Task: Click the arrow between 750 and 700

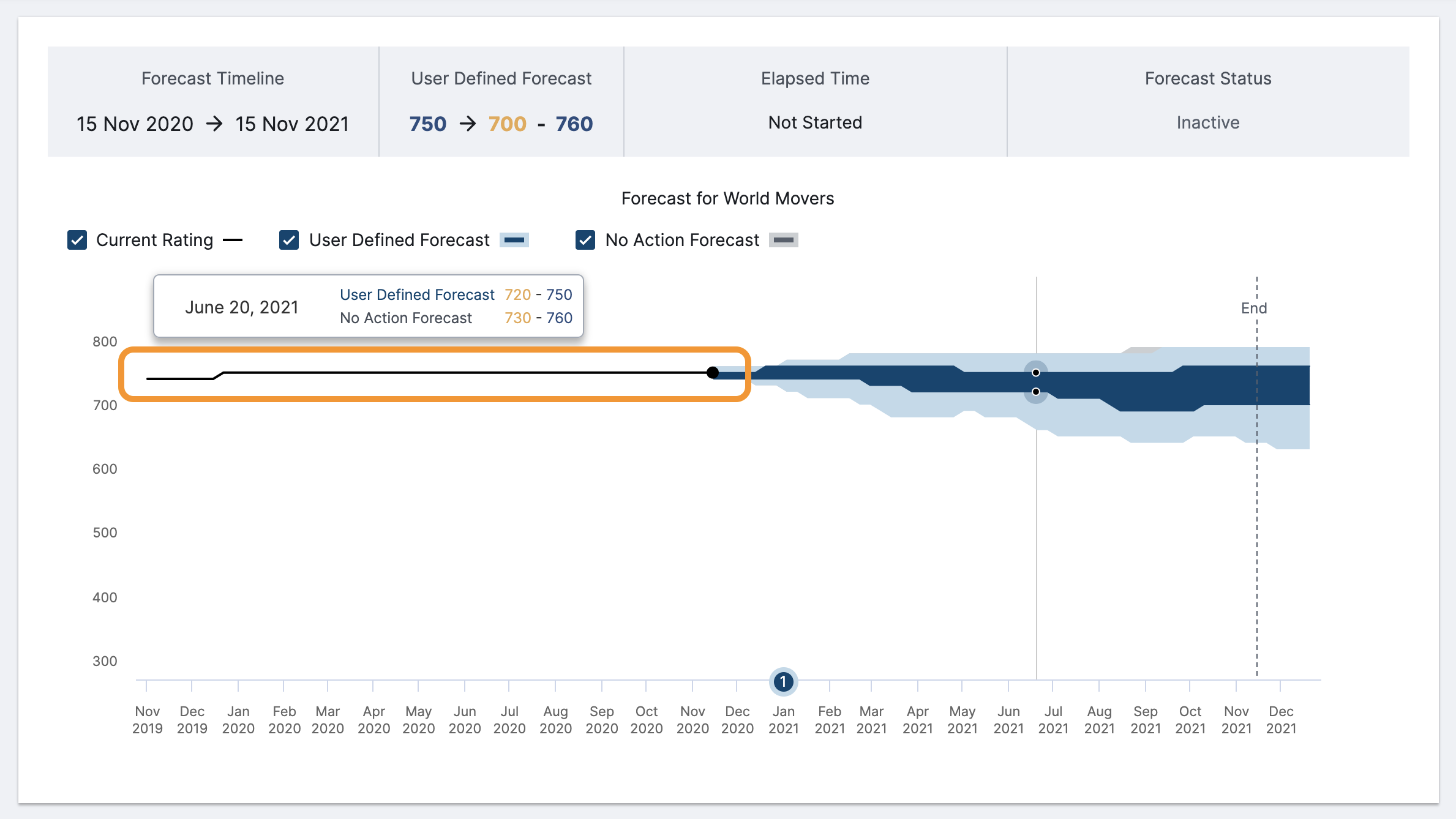Action: pyautogui.click(x=468, y=124)
